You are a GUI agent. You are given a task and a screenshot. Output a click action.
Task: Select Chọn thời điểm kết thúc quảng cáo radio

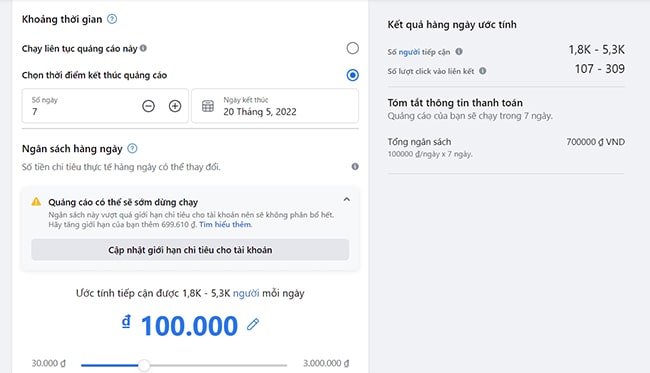pos(352,75)
